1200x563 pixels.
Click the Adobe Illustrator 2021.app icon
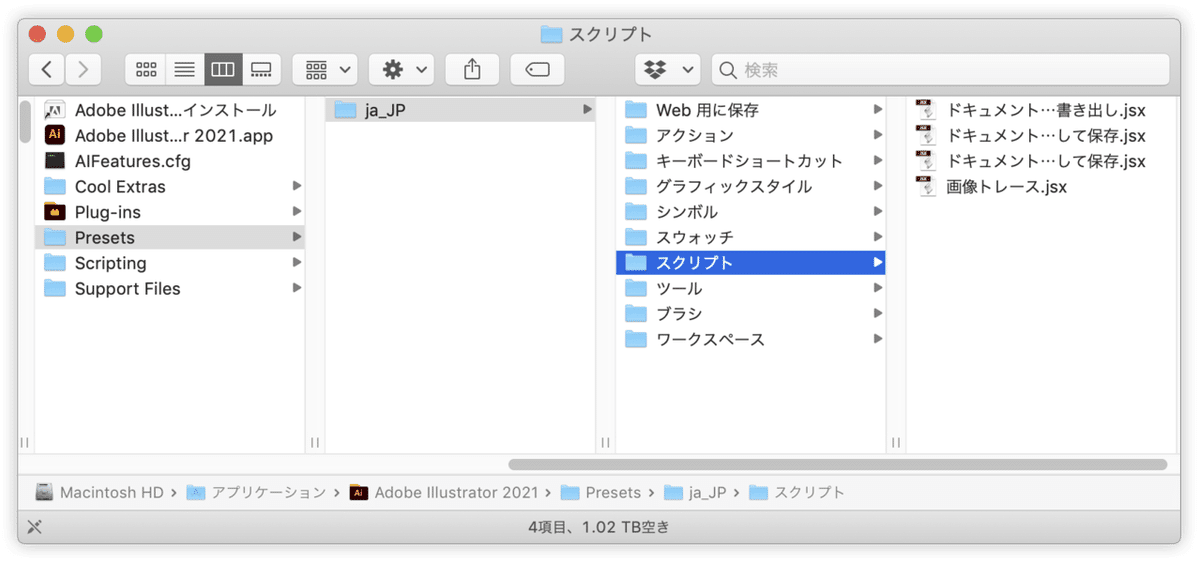(x=55, y=135)
